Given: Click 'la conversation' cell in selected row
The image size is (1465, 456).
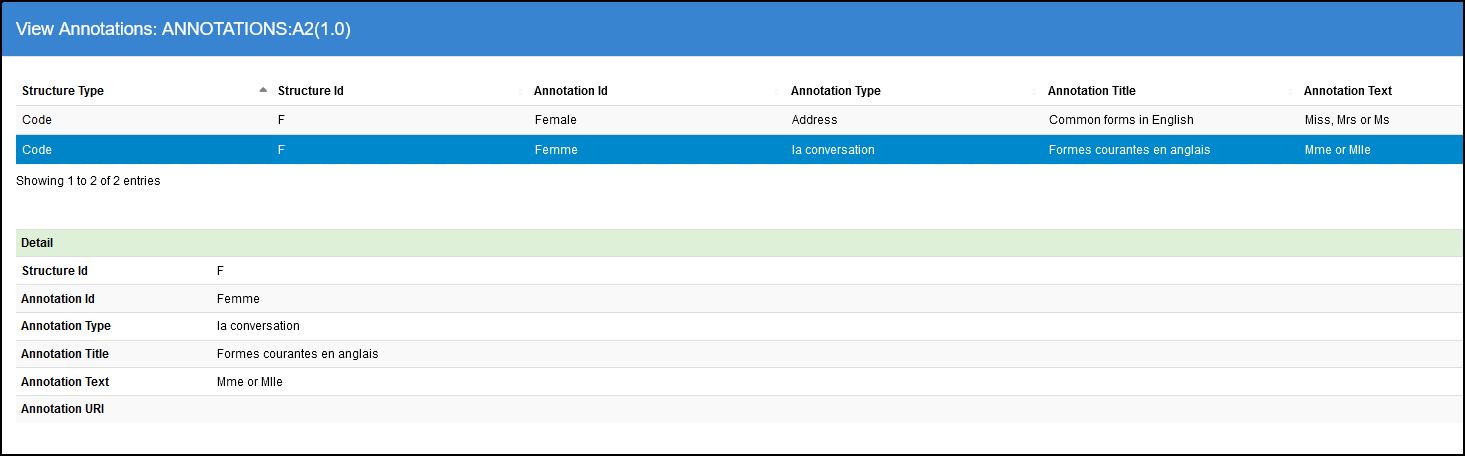Looking at the screenshot, I should point(833,150).
